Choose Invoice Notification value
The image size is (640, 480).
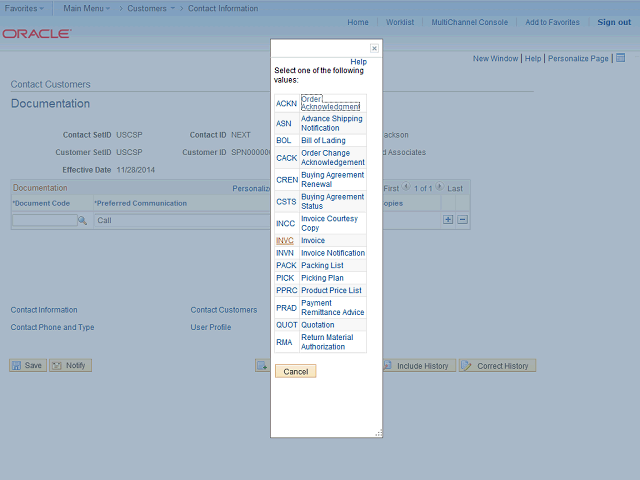(333, 253)
